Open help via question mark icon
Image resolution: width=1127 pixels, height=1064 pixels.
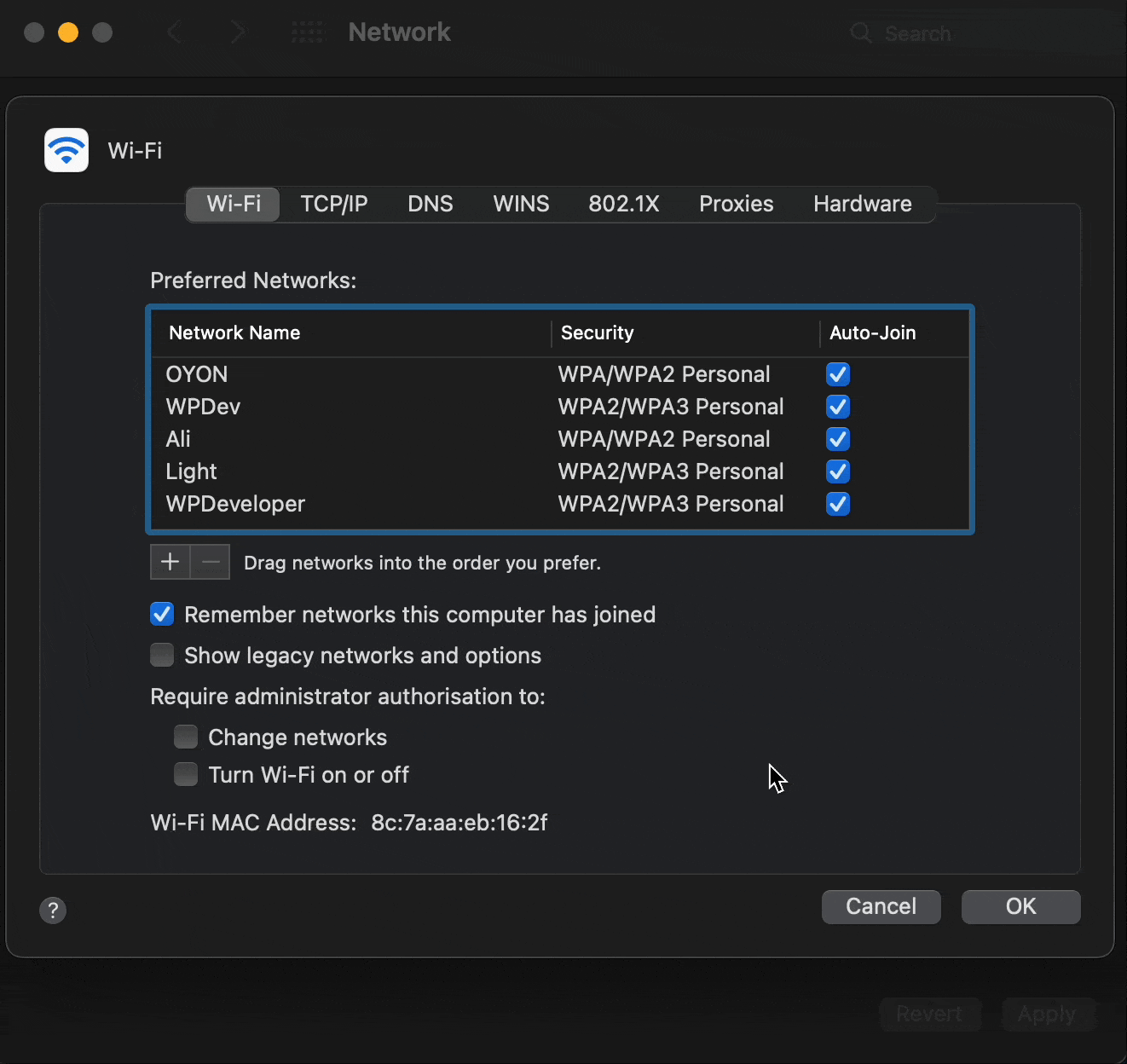pos(52,911)
